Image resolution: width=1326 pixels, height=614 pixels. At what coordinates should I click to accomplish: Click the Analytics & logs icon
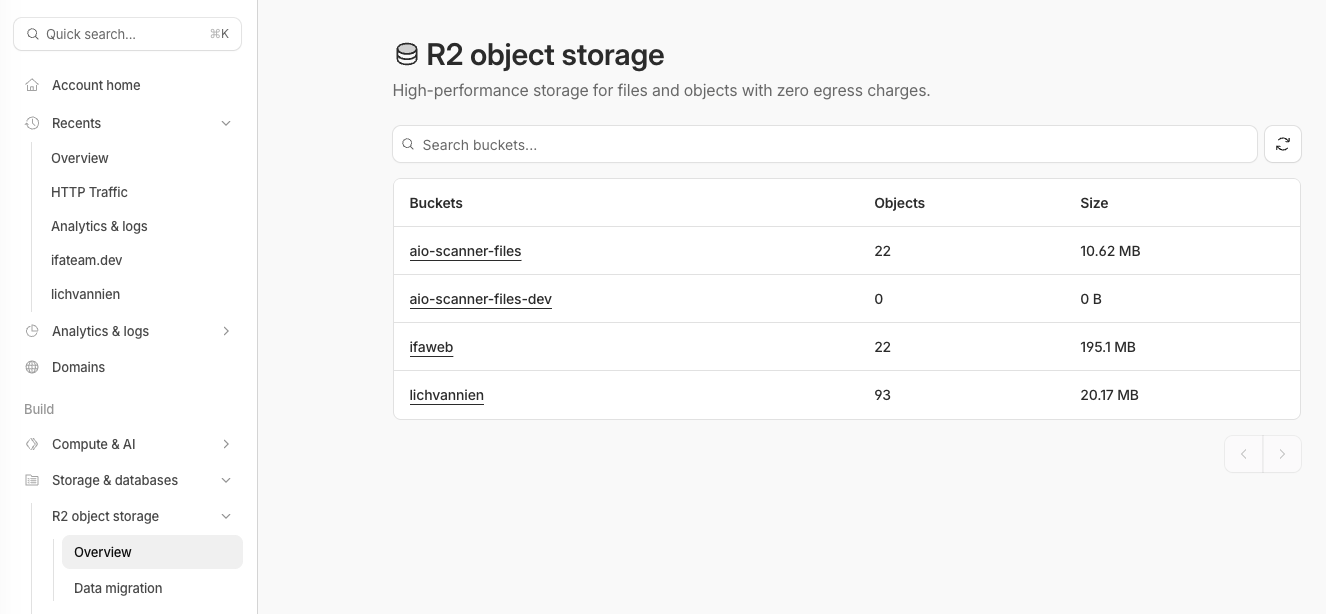pyautogui.click(x=31, y=331)
